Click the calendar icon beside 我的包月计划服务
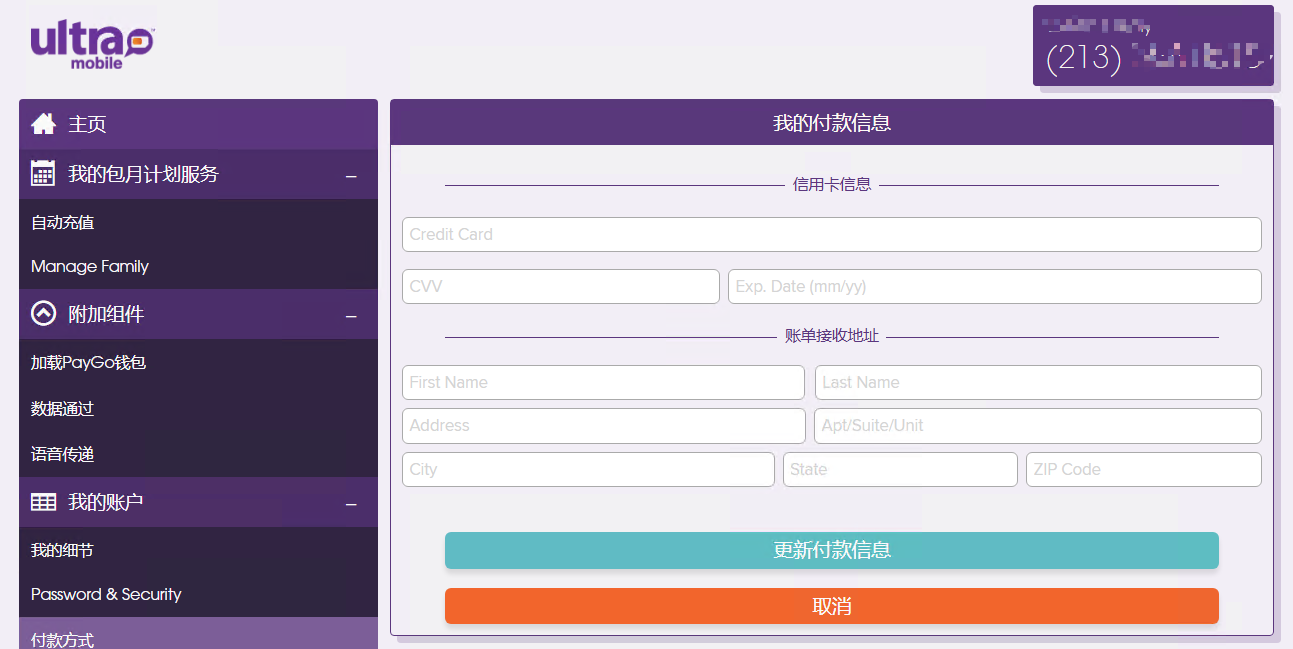This screenshot has height=649, width=1293. [x=43, y=174]
